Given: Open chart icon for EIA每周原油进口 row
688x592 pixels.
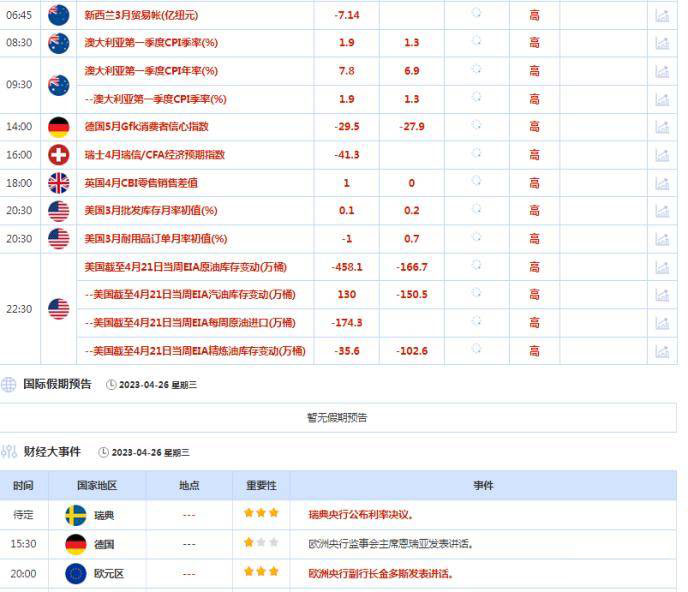Looking at the screenshot, I should pos(662,323).
